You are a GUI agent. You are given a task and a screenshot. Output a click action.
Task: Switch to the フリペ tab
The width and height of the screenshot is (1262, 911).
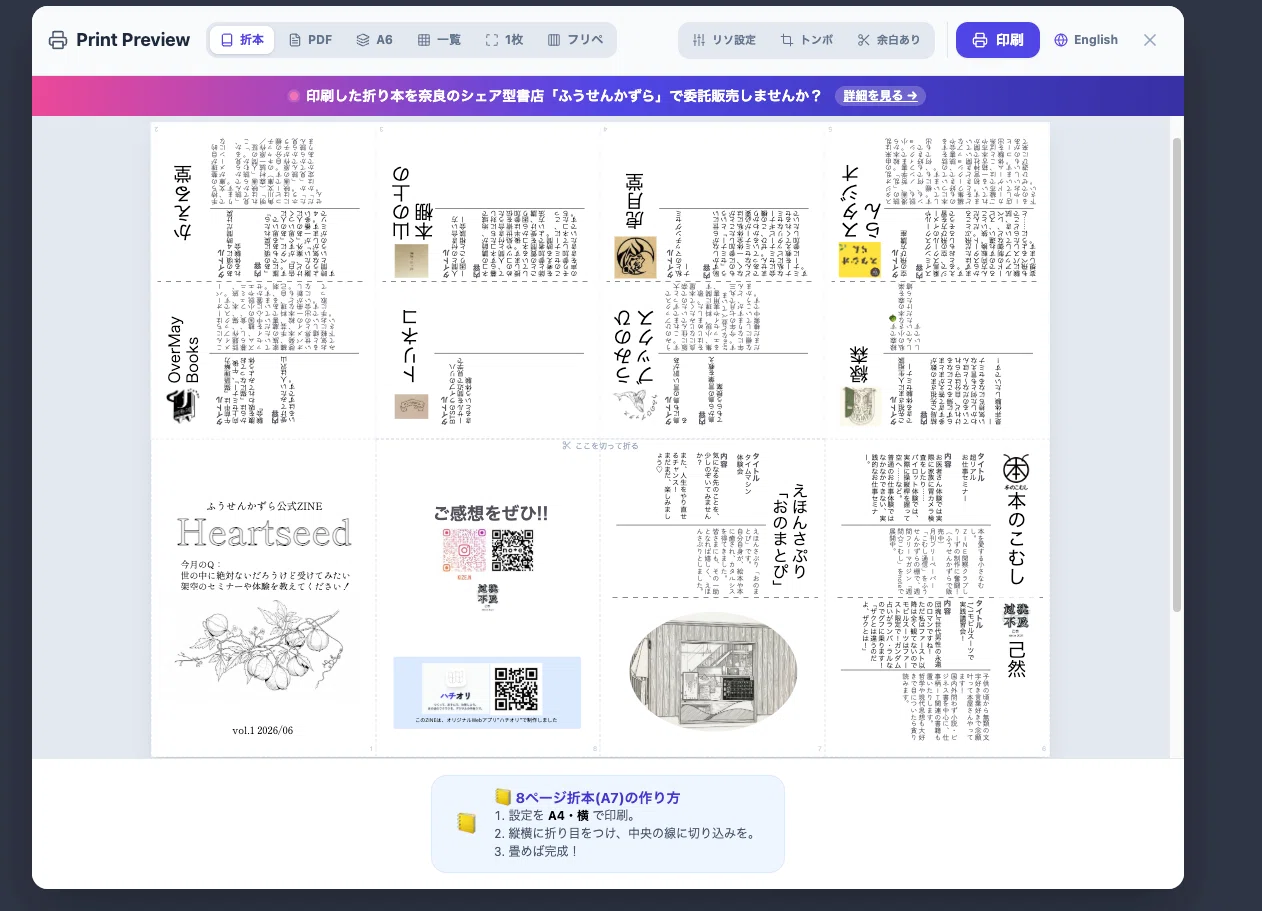(575, 40)
